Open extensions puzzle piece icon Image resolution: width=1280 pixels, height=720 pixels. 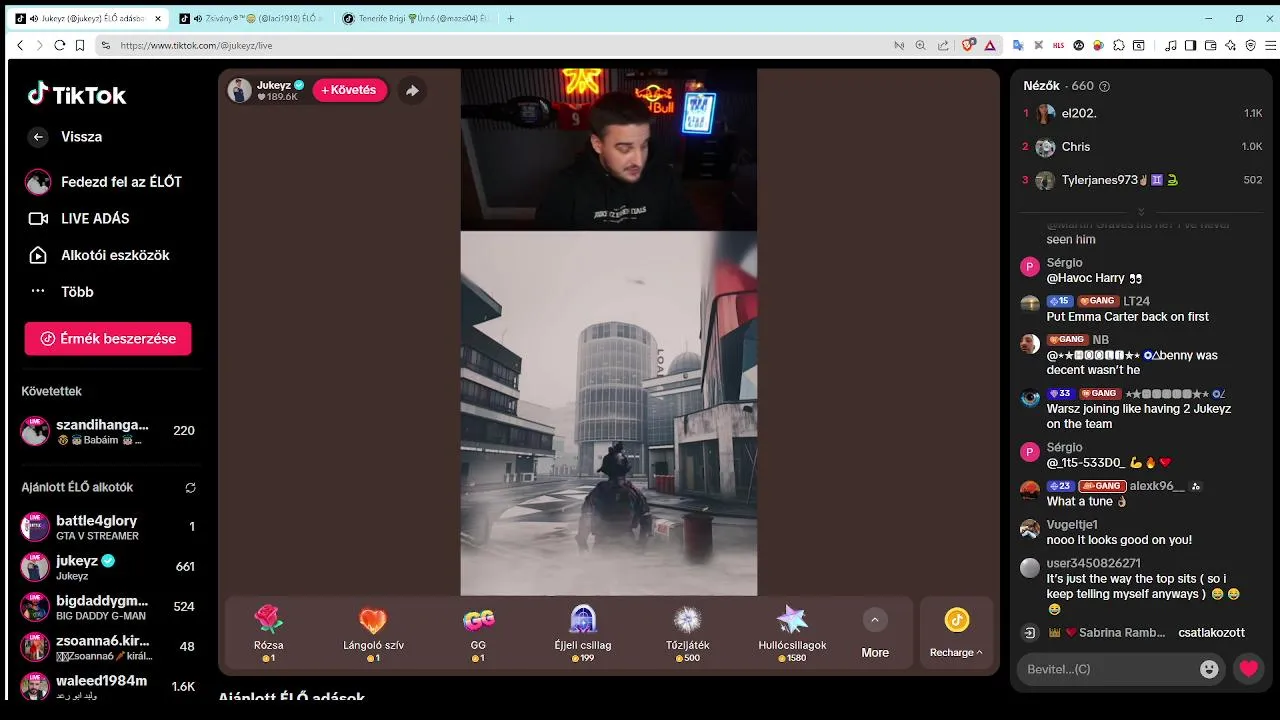1119,45
